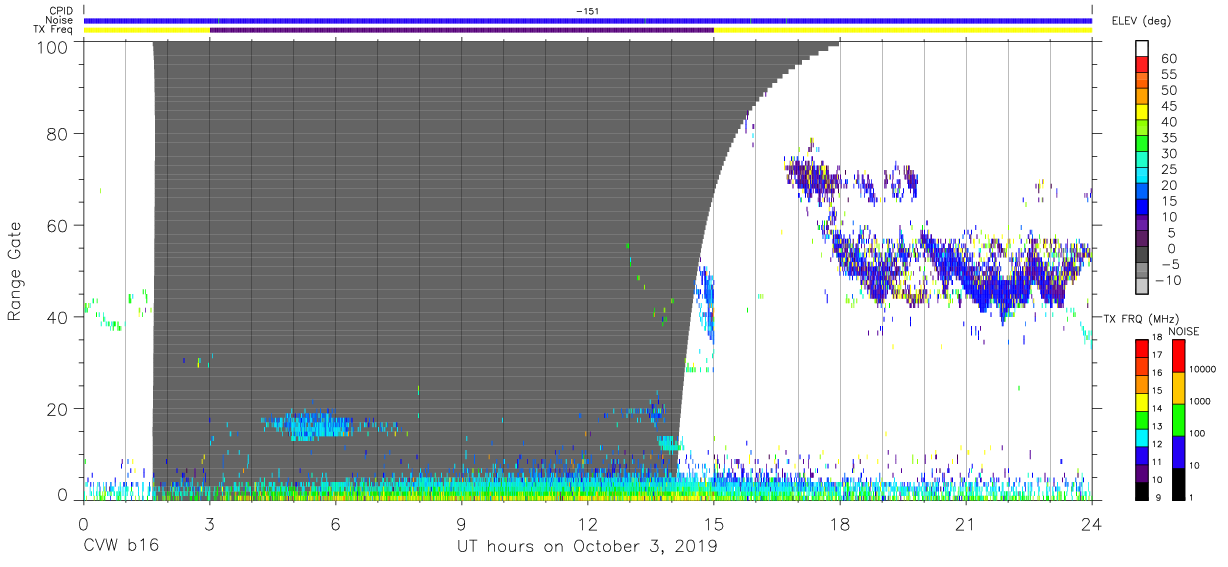
Task: Click the green swatch in the NOISE colorbar
Action: point(1178,419)
